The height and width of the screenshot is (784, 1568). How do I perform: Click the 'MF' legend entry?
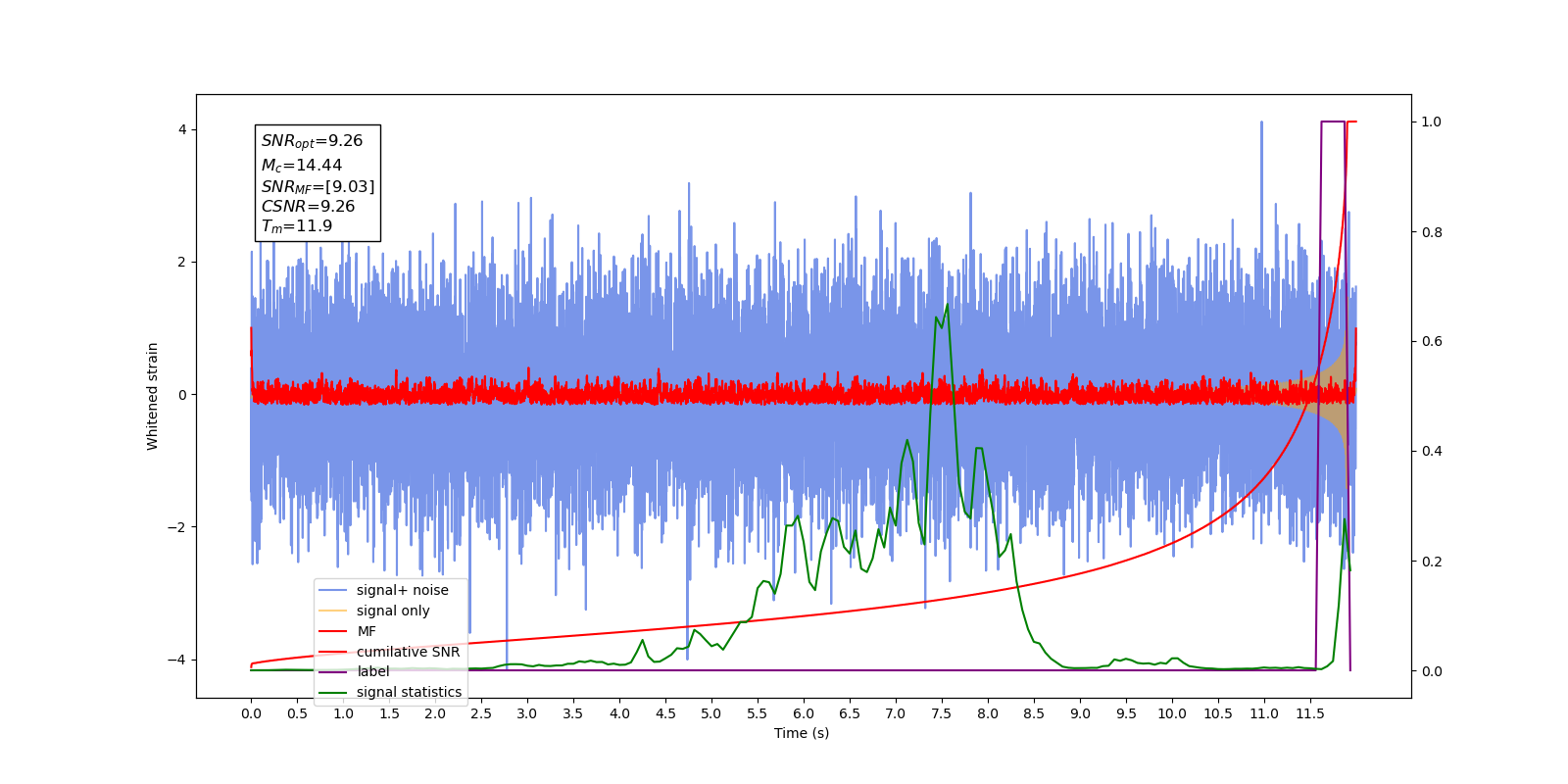tap(367, 631)
